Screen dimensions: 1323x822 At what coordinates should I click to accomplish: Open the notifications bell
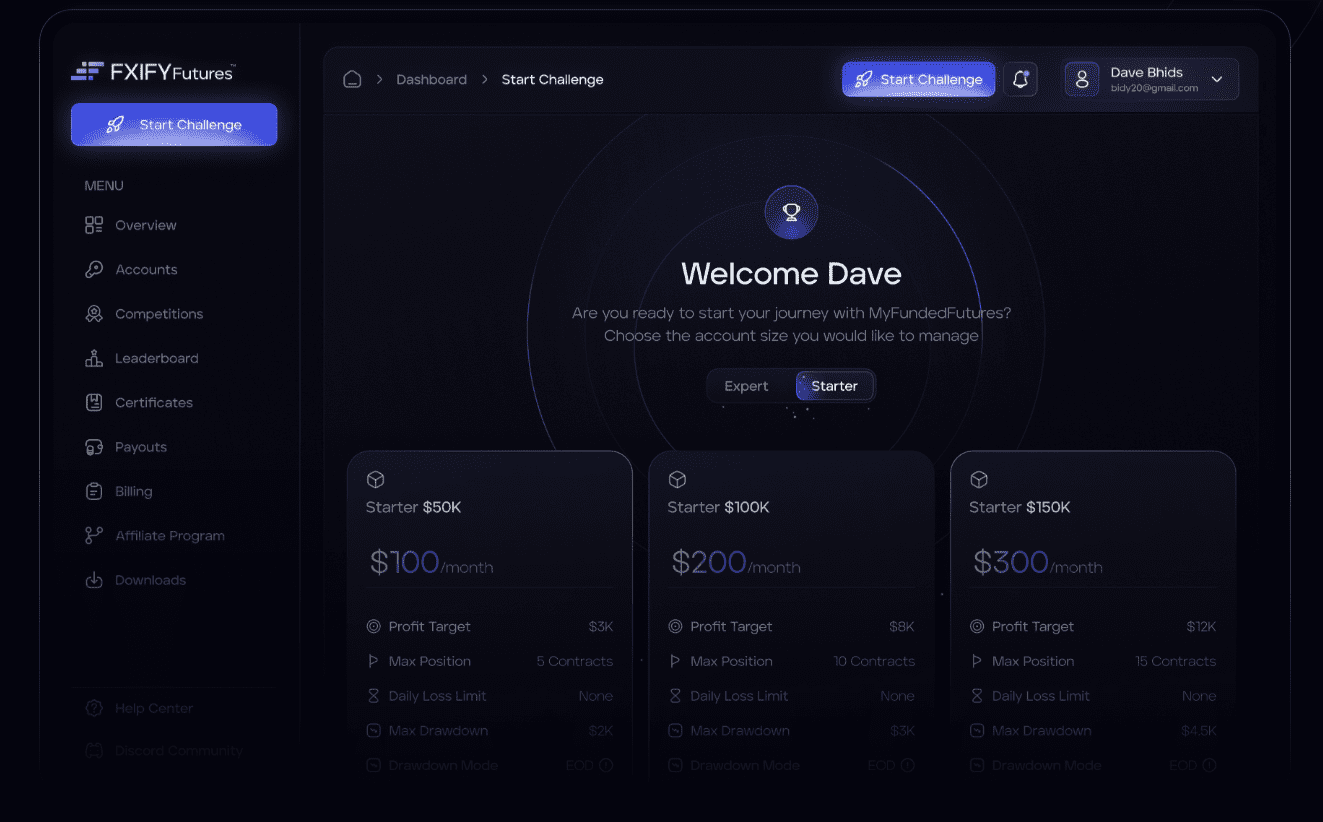pos(1020,80)
